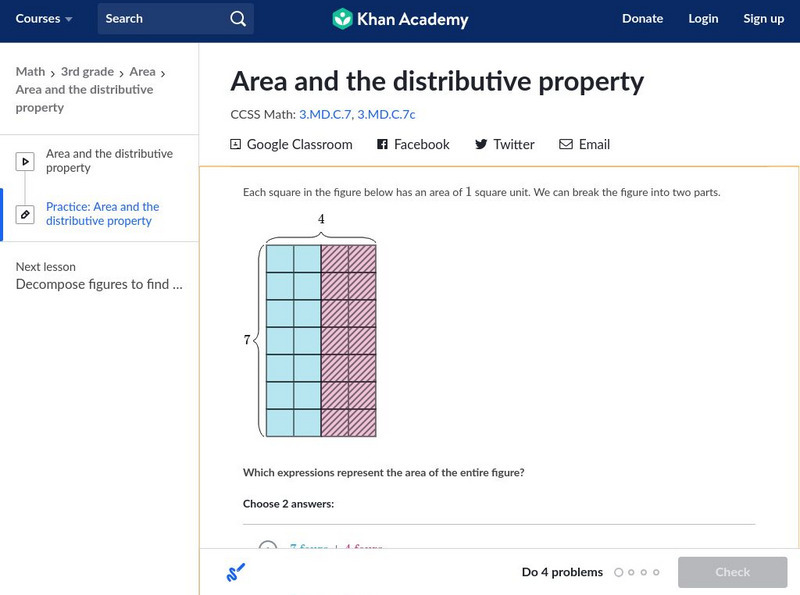The width and height of the screenshot is (800, 595).
Task: Click the Google Classroom share icon
Action: tap(236, 145)
